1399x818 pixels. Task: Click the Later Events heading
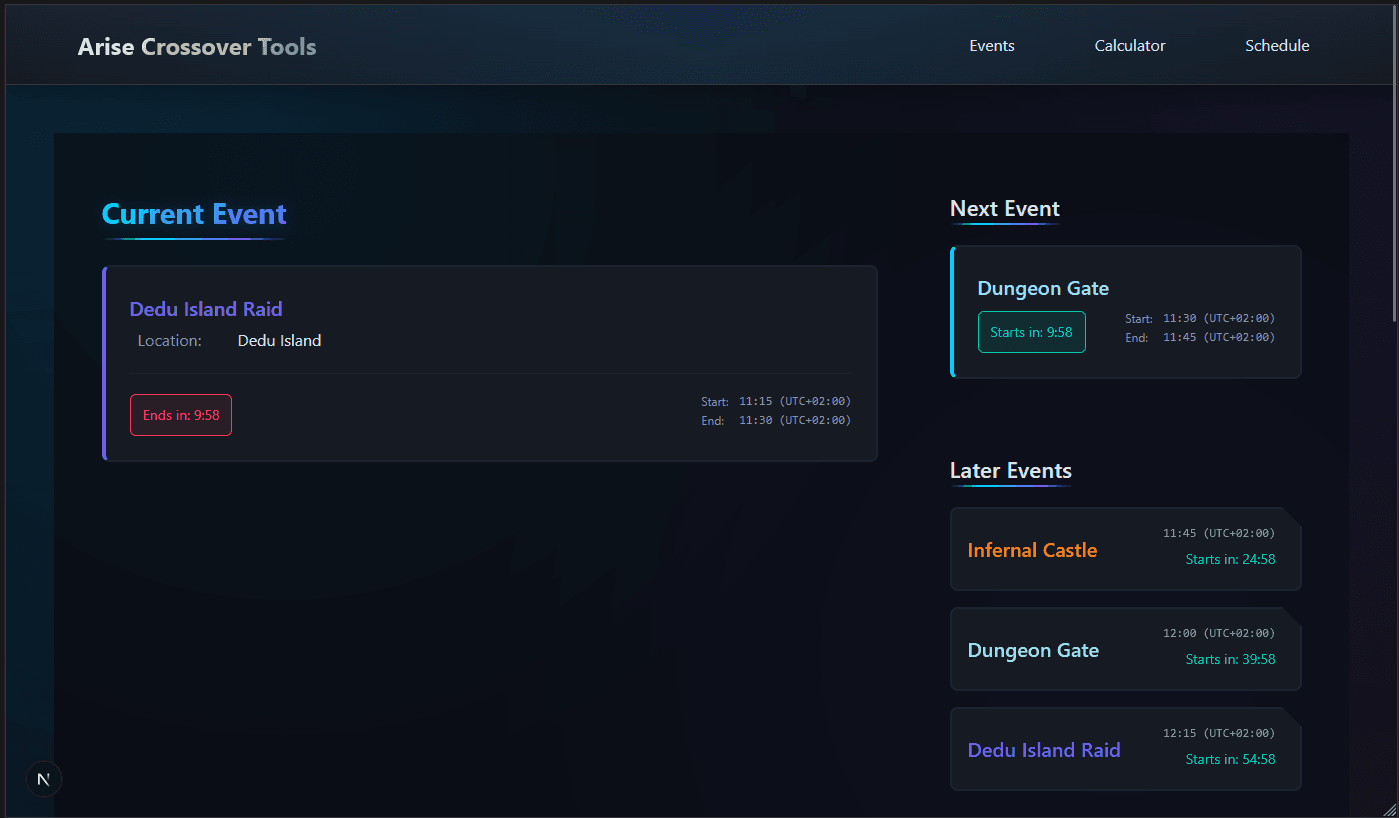click(x=1011, y=471)
